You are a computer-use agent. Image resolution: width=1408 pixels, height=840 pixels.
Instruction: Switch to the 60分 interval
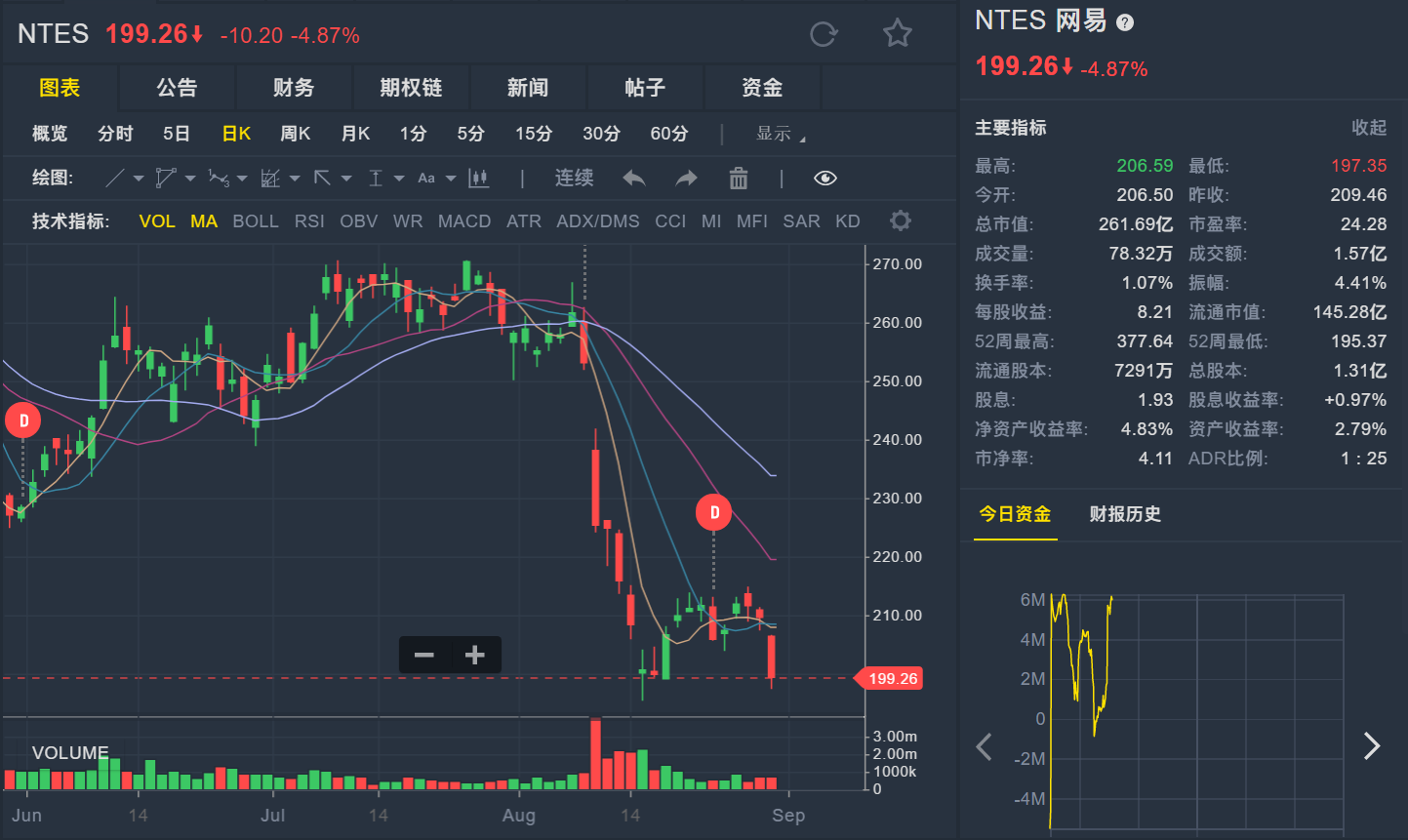(x=669, y=134)
